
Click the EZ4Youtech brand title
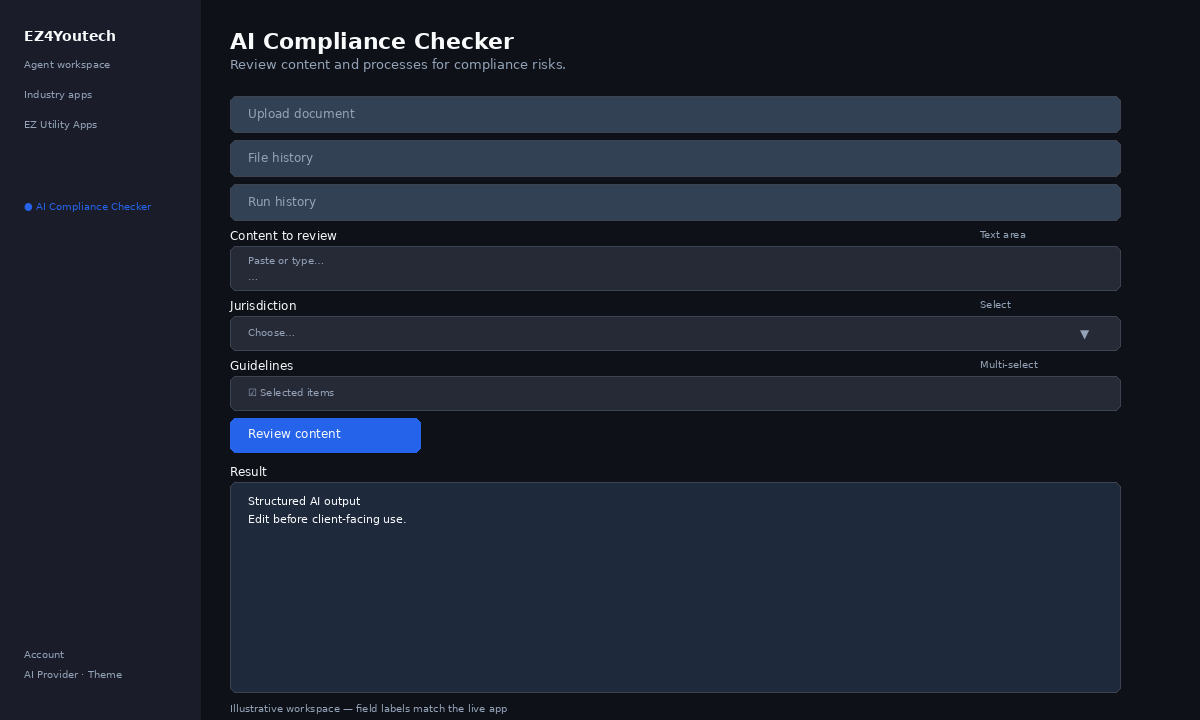pyautogui.click(x=70, y=36)
